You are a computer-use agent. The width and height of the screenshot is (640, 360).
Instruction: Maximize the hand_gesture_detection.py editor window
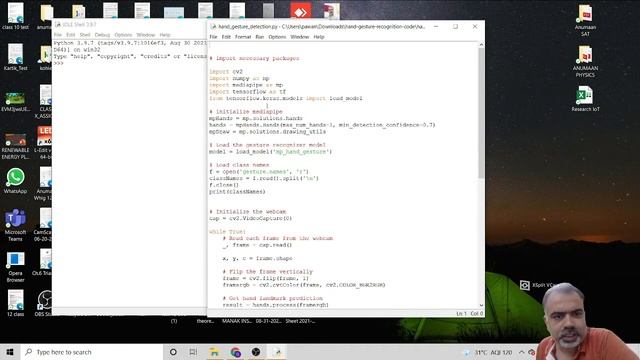(456, 27)
